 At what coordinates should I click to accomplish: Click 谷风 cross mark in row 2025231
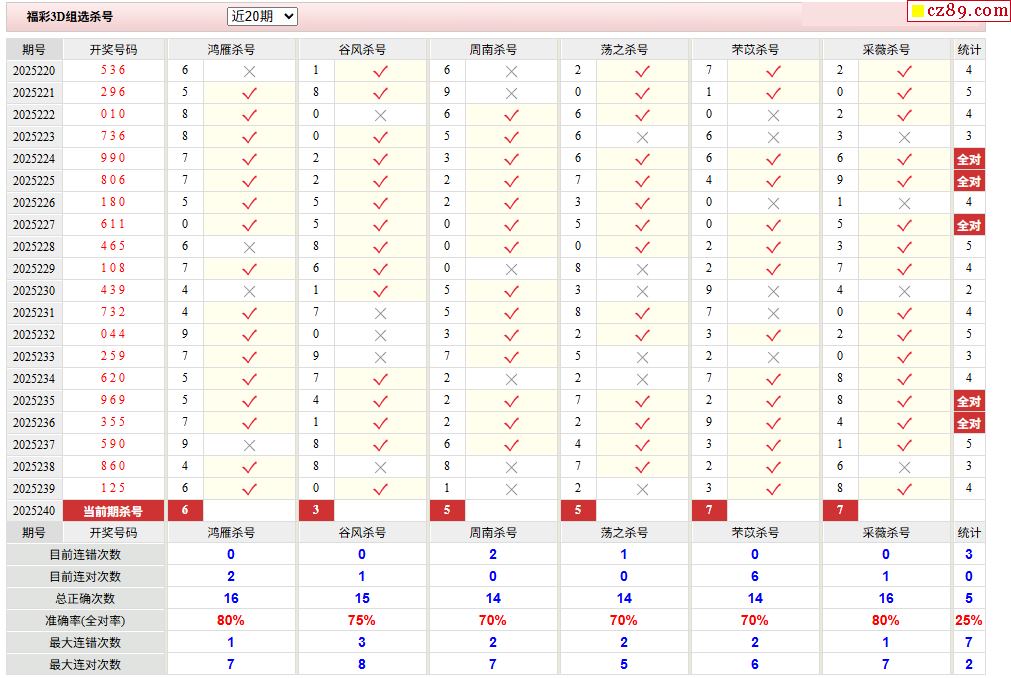click(380, 313)
